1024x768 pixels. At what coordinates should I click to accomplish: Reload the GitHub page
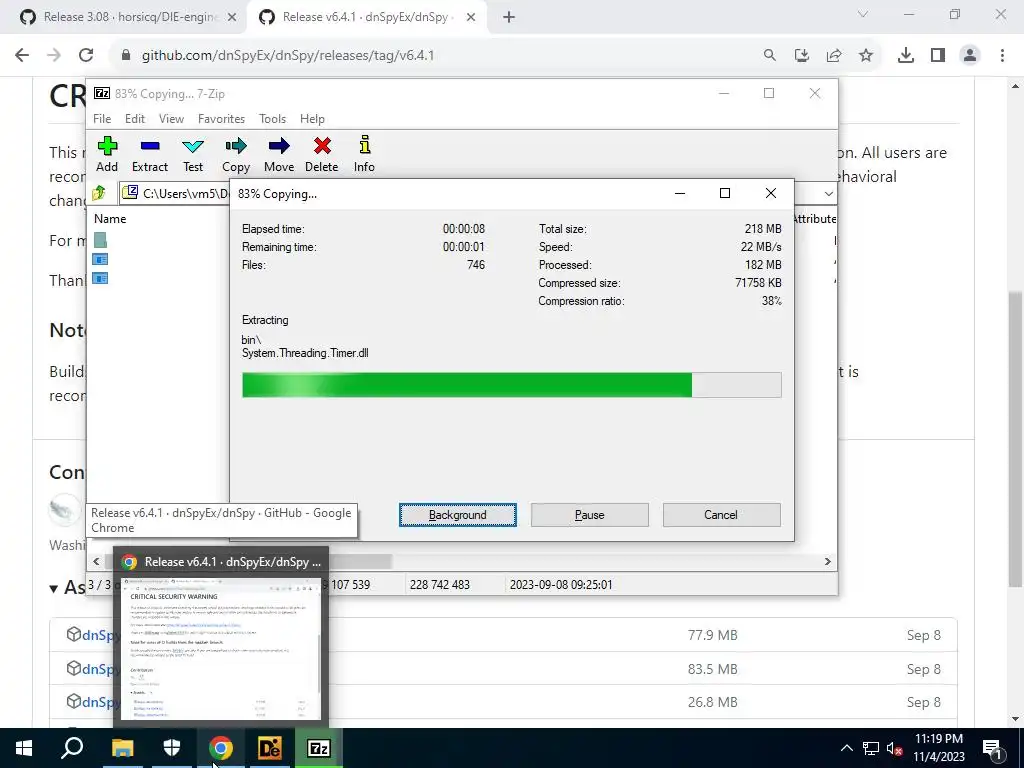pos(86,56)
